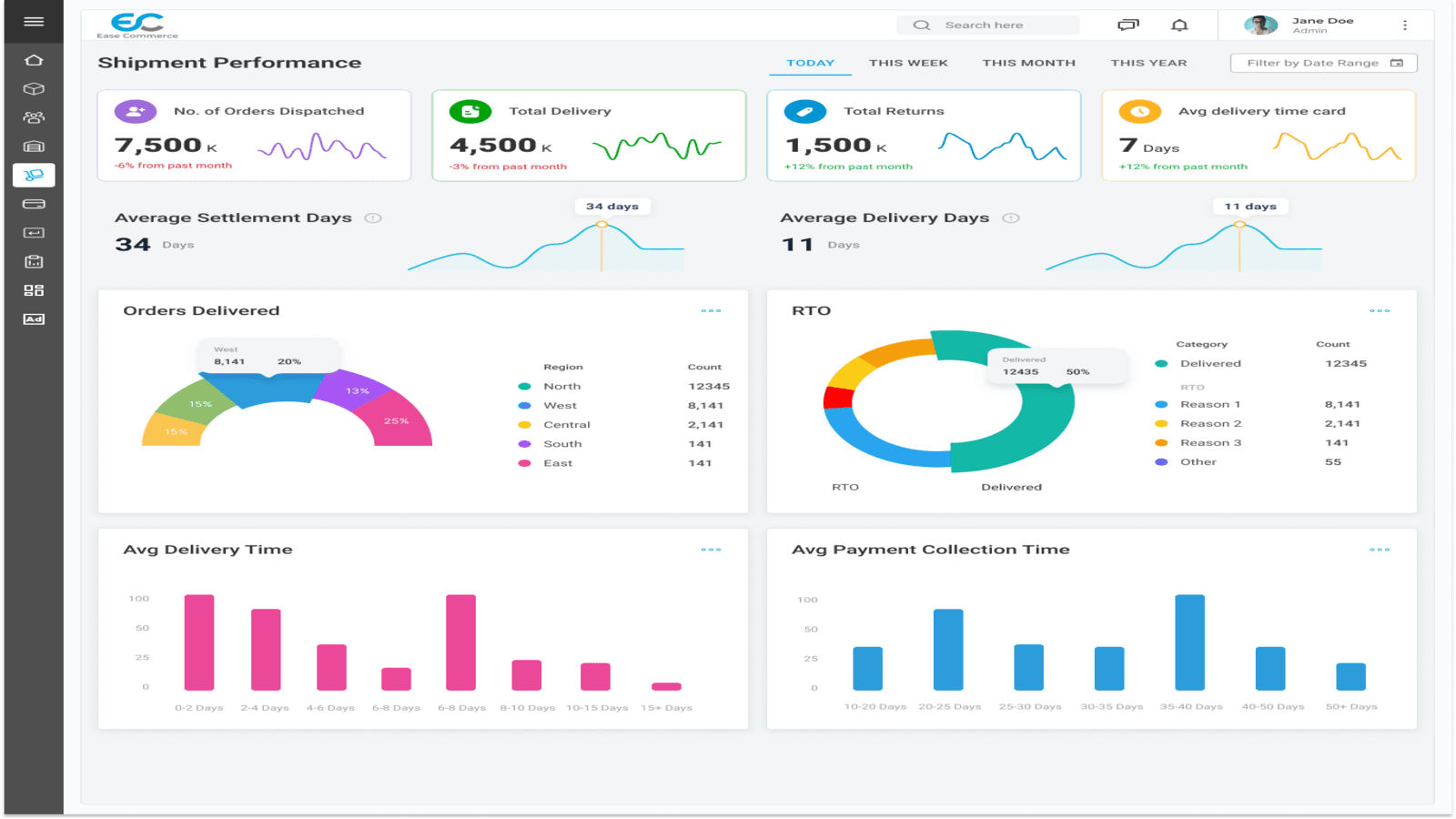Open the hamburger menu in sidebar
This screenshot has height=819, width=1456.
click(x=34, y=21)
